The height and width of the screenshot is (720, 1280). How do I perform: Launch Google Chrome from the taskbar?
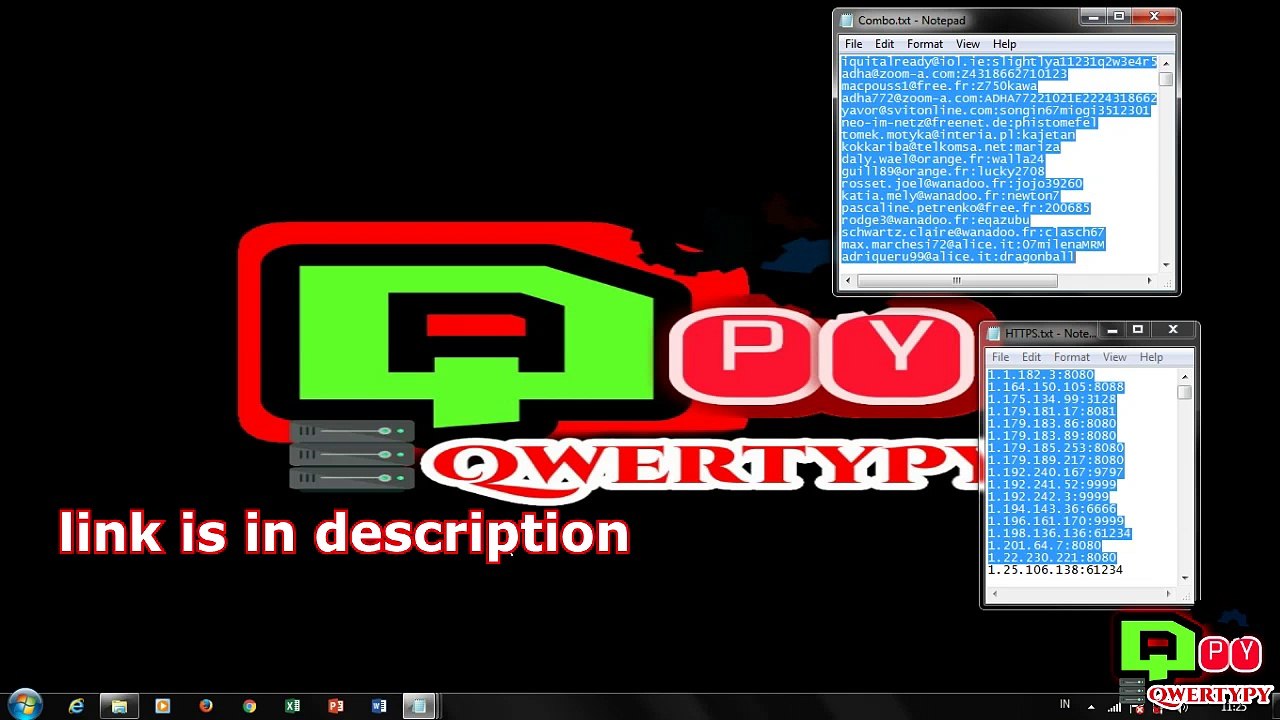click(x=249, y=706)
